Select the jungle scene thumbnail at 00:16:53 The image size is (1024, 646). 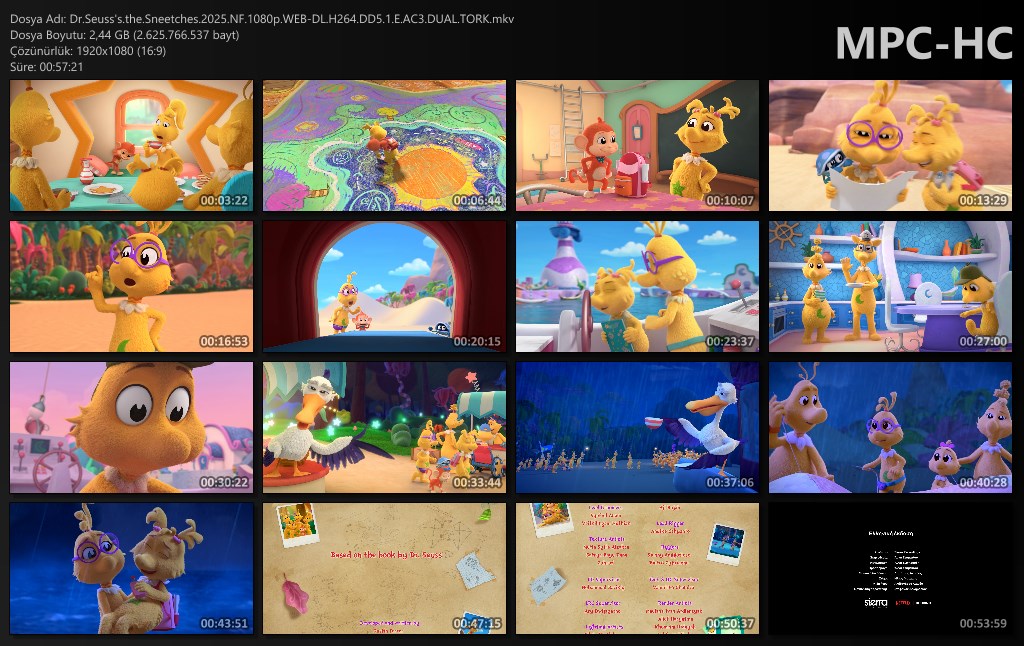tap(131, 287)
